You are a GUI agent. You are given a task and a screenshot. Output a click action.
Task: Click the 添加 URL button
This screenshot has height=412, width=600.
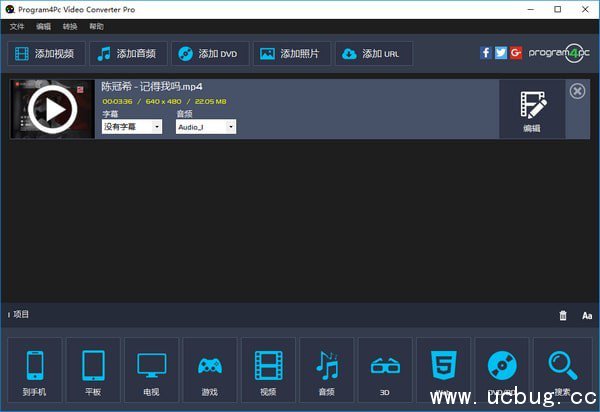(x=374, y=54)
